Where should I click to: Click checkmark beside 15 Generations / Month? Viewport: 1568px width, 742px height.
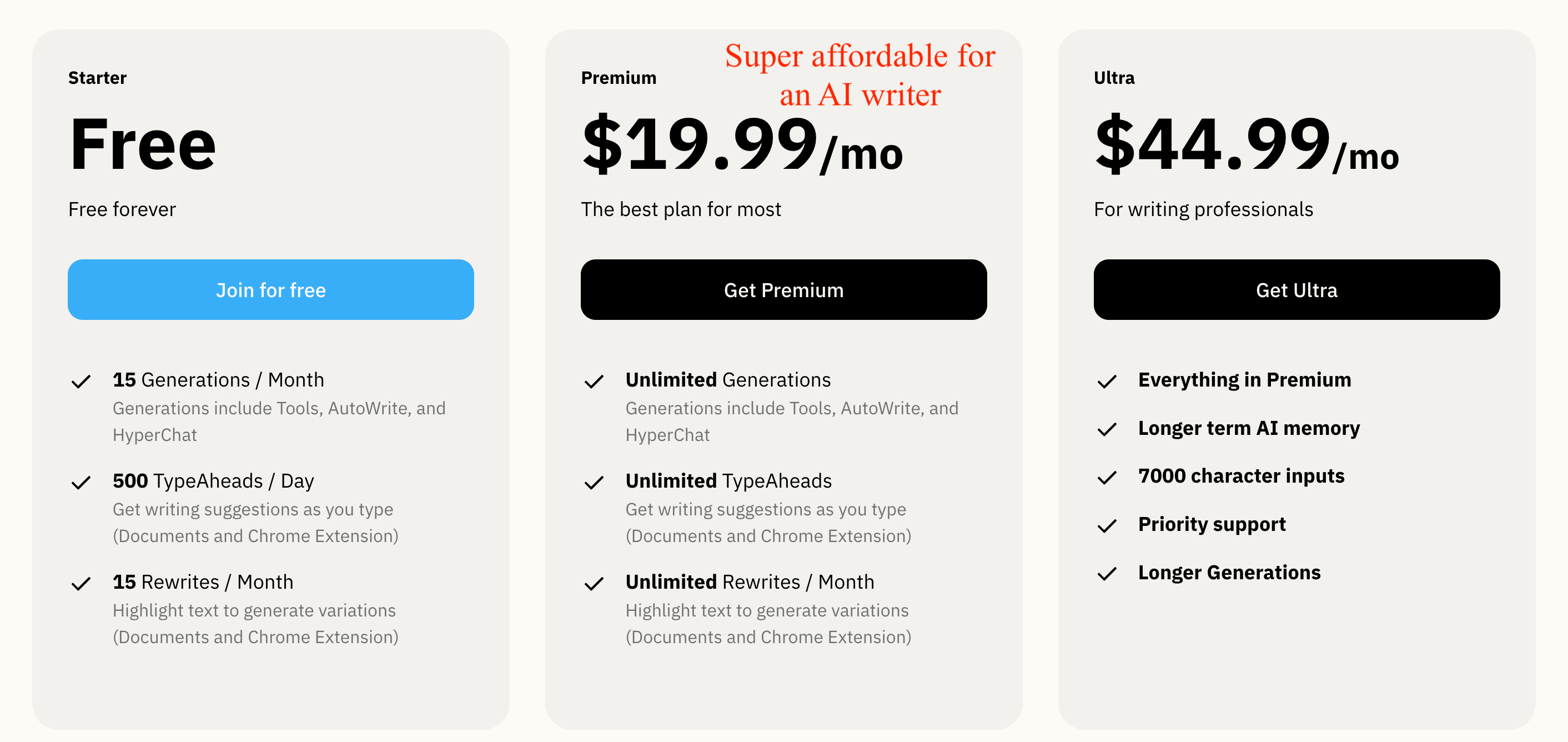[x=81, y=382]
